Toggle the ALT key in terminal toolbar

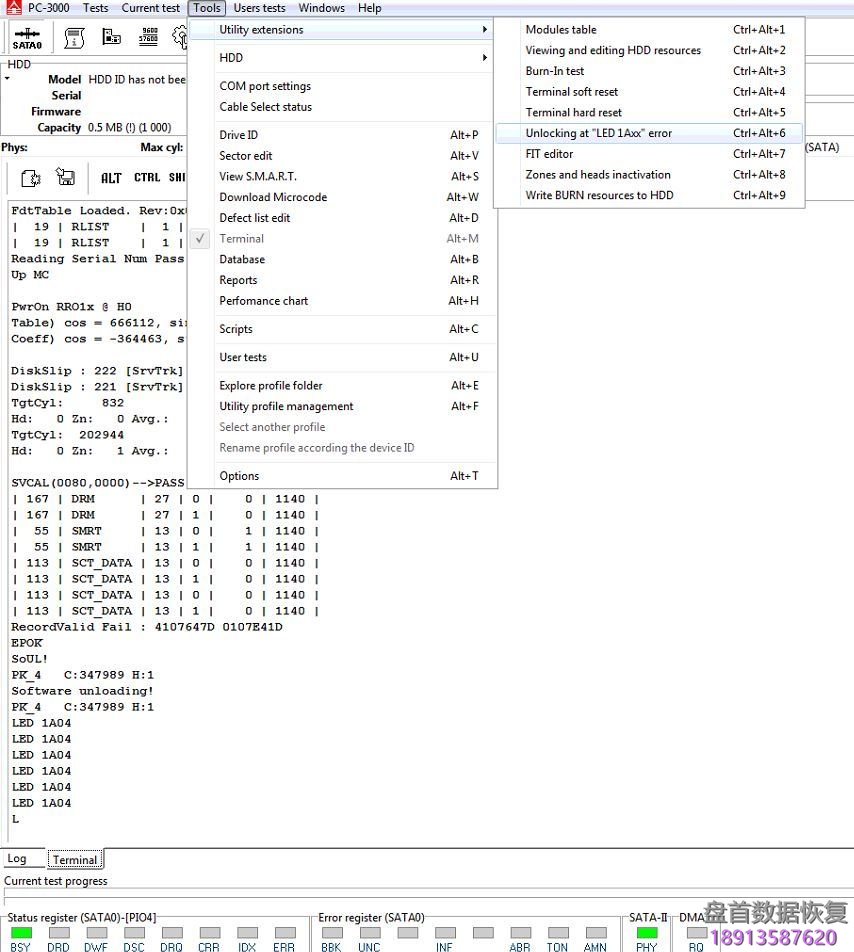(111, 177)
